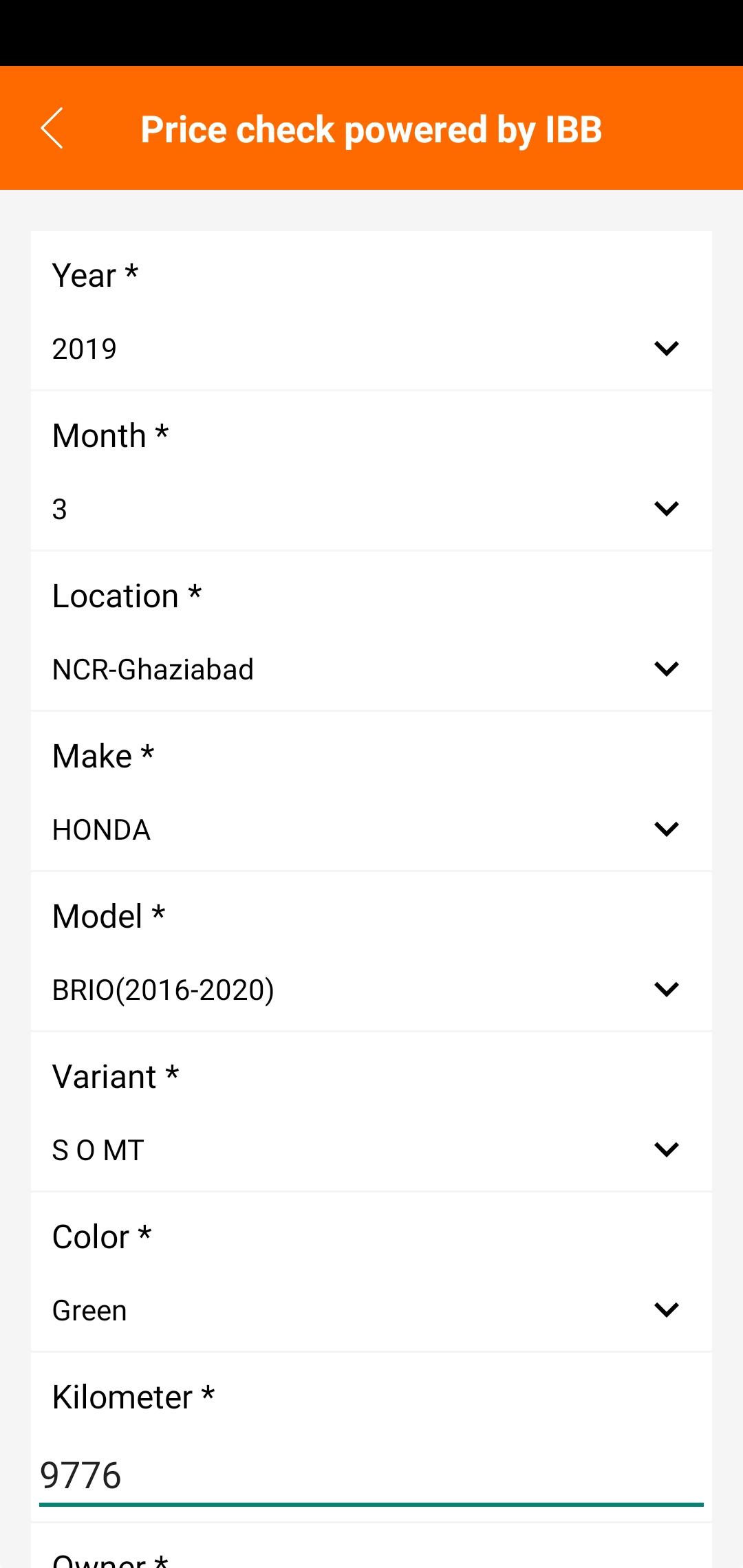Click the Variant field label

click(x=116, y=1077)
